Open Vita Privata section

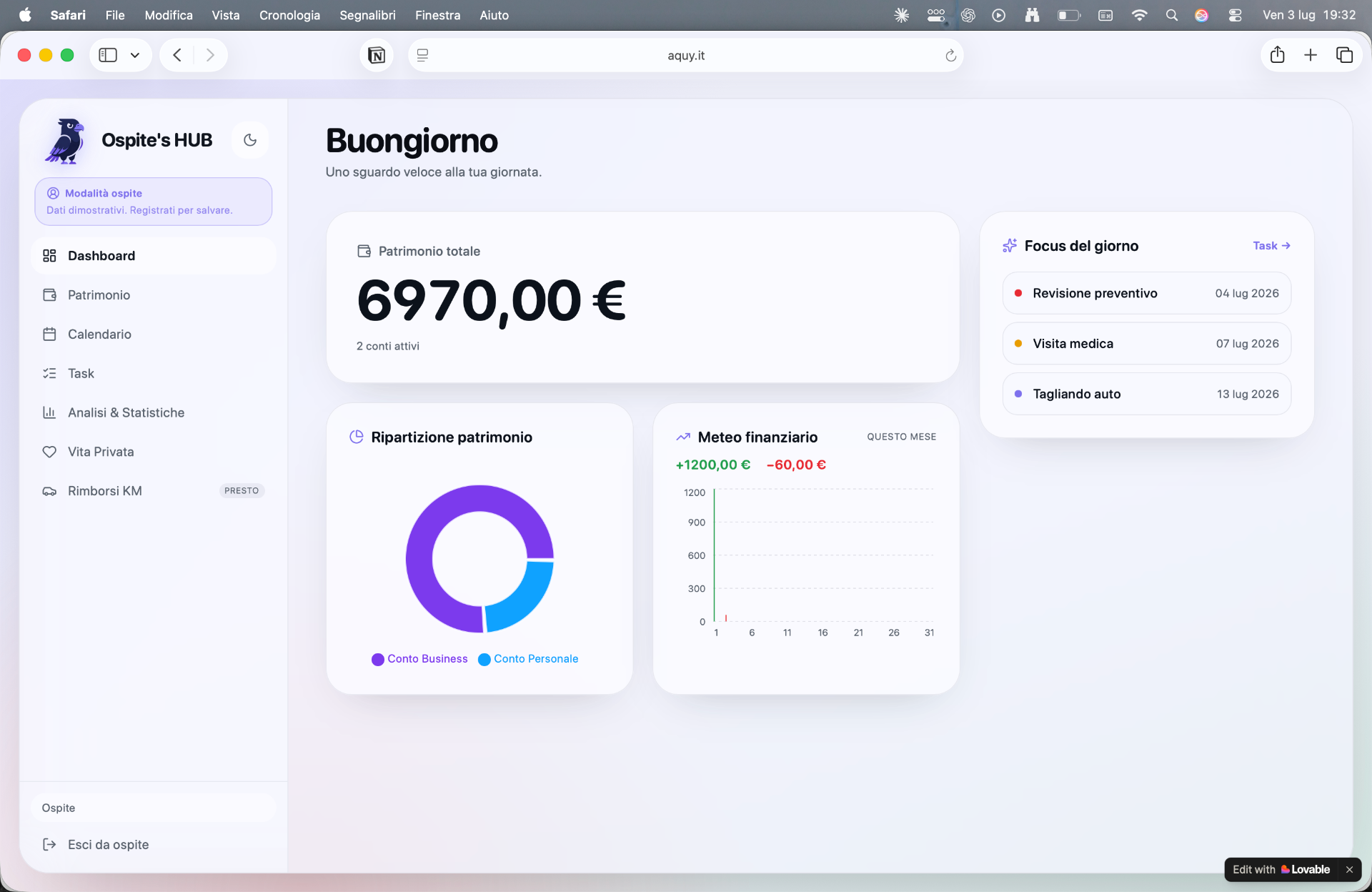tap(154, 452)
